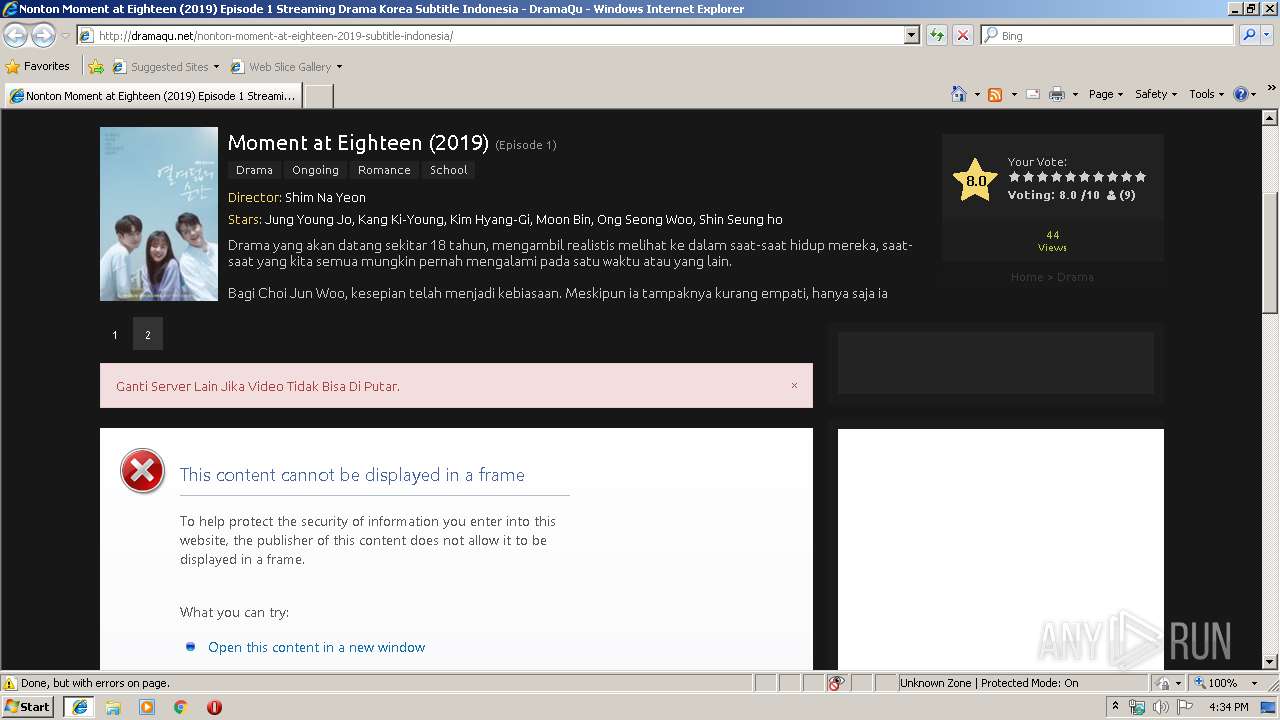Open the Safety menu
The image size is (1280, 720).
[1155, 94]
